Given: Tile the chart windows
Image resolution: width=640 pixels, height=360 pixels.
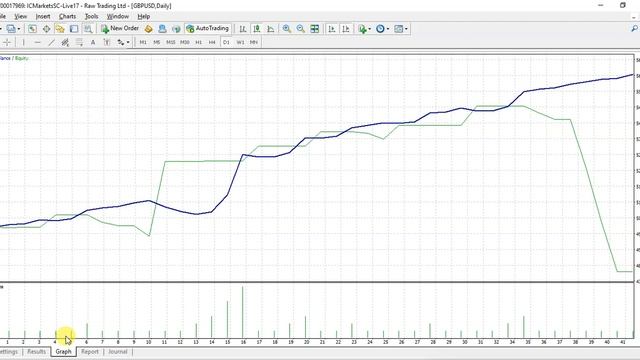Looking at the screenshot, I should (x=315, y=29).
